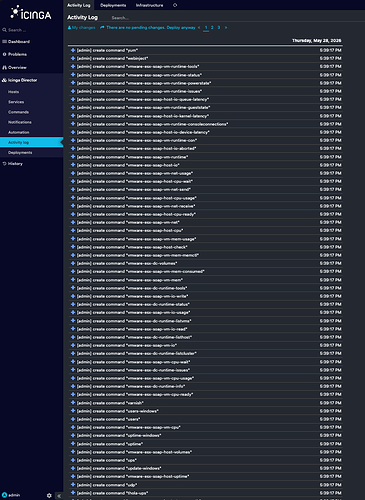Go to Hosts in Director
This screenshot has height=500, width=365.
click(14, 92)
